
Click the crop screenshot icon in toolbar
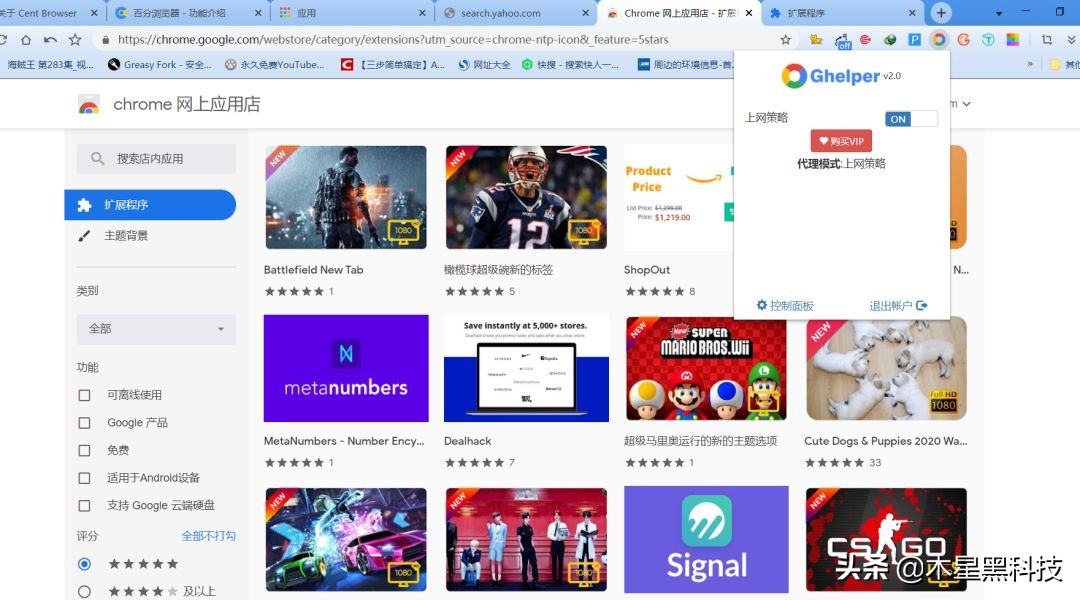click(x=1047, y=40)
